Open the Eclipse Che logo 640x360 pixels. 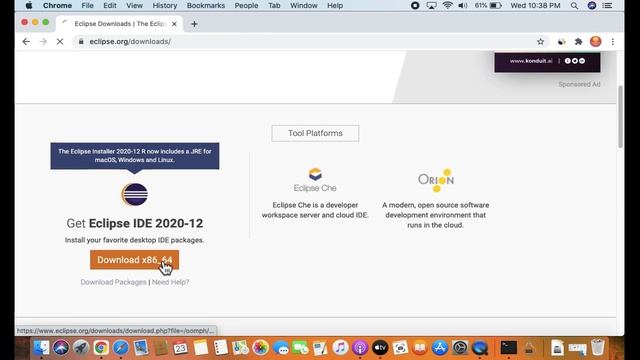tap(315, 180)
